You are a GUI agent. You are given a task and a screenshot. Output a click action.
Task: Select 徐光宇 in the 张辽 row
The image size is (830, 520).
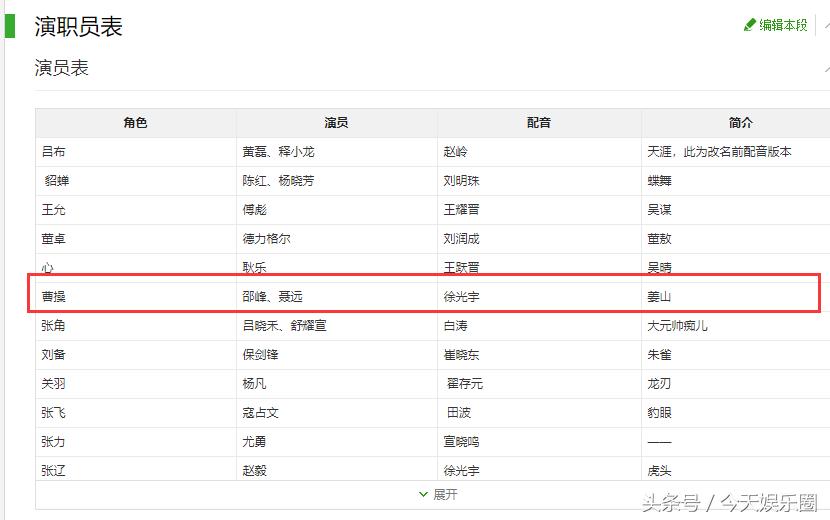[x=539, y=469]
